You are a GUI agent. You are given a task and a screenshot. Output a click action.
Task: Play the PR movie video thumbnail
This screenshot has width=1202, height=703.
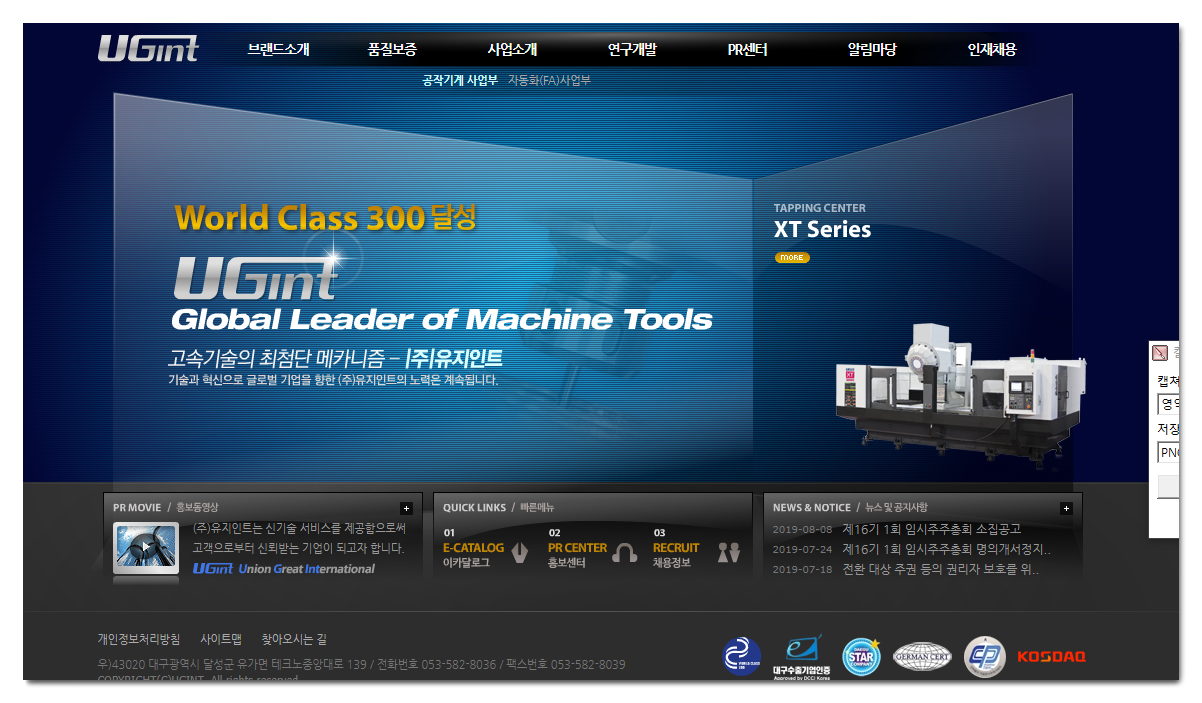[146, 548]
